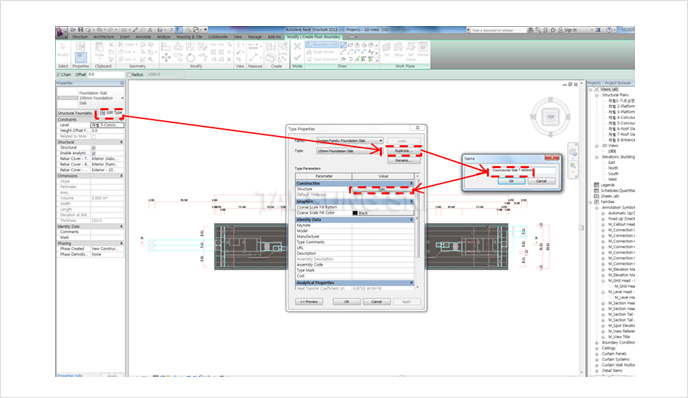Click Cancel in the Type Properties dialog
Screen dimensions: 688x398
[x=377, y=302]
